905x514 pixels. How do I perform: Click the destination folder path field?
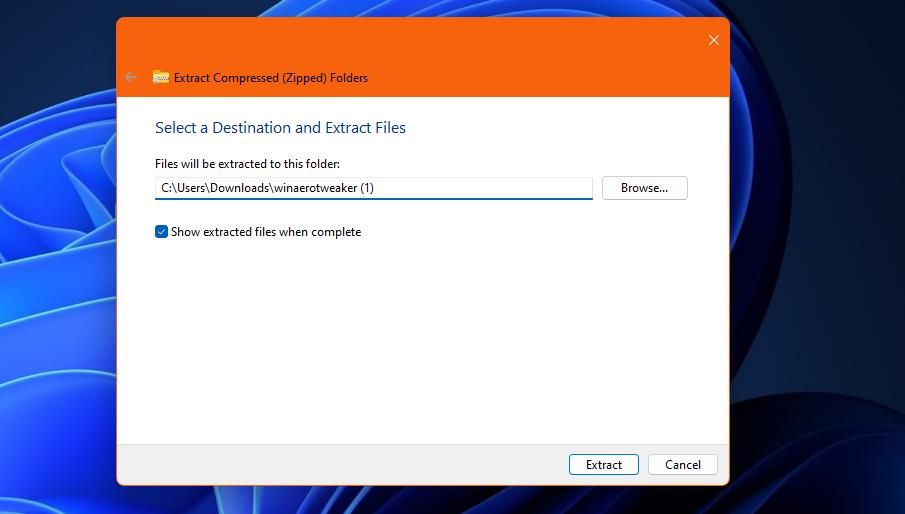coord(373,188)
